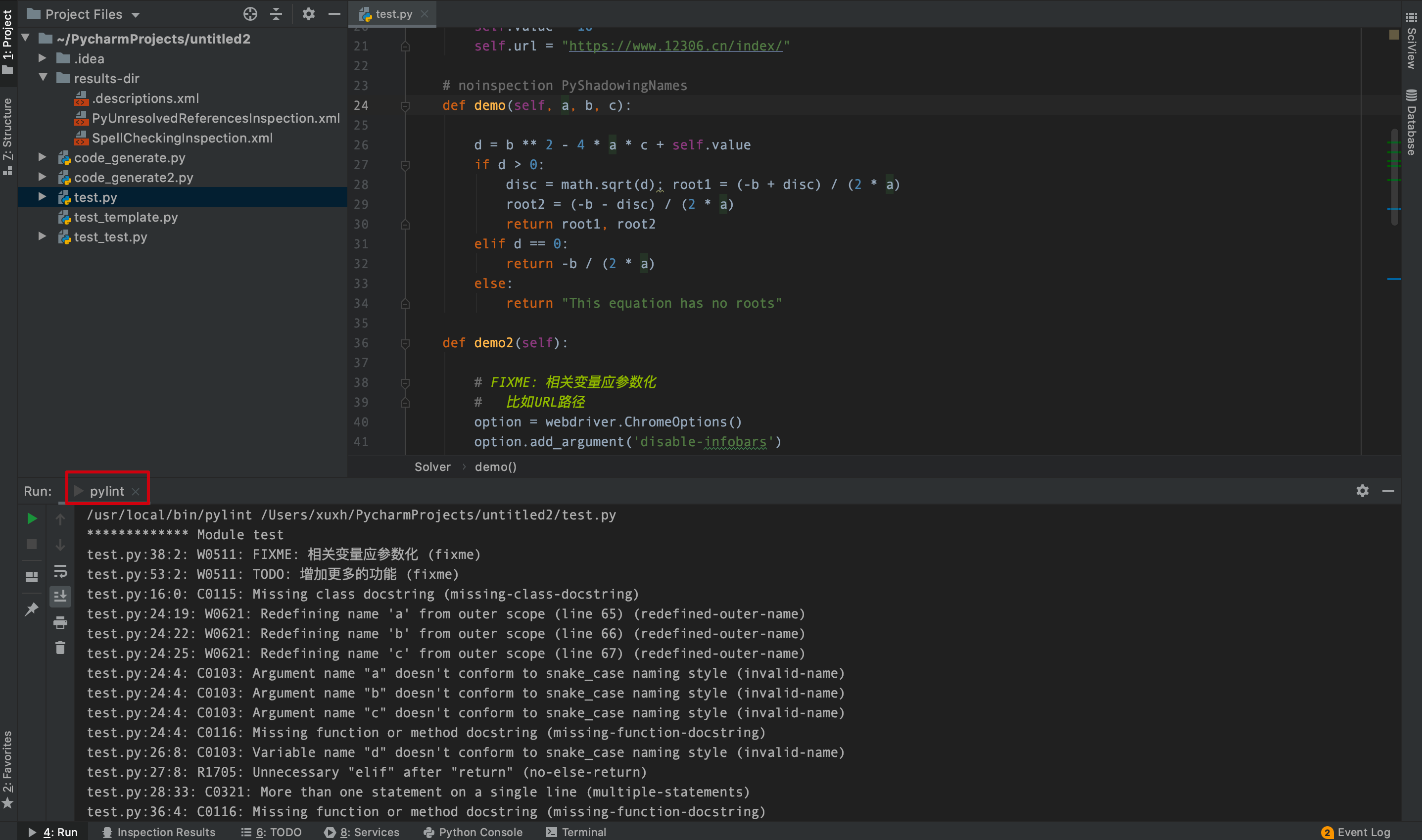Image resolution: width=1422 pixels, height=840 pixels.
Task: Toggle the 1: Project side tab
Action: pyautogui.click(x=7, y=43)
